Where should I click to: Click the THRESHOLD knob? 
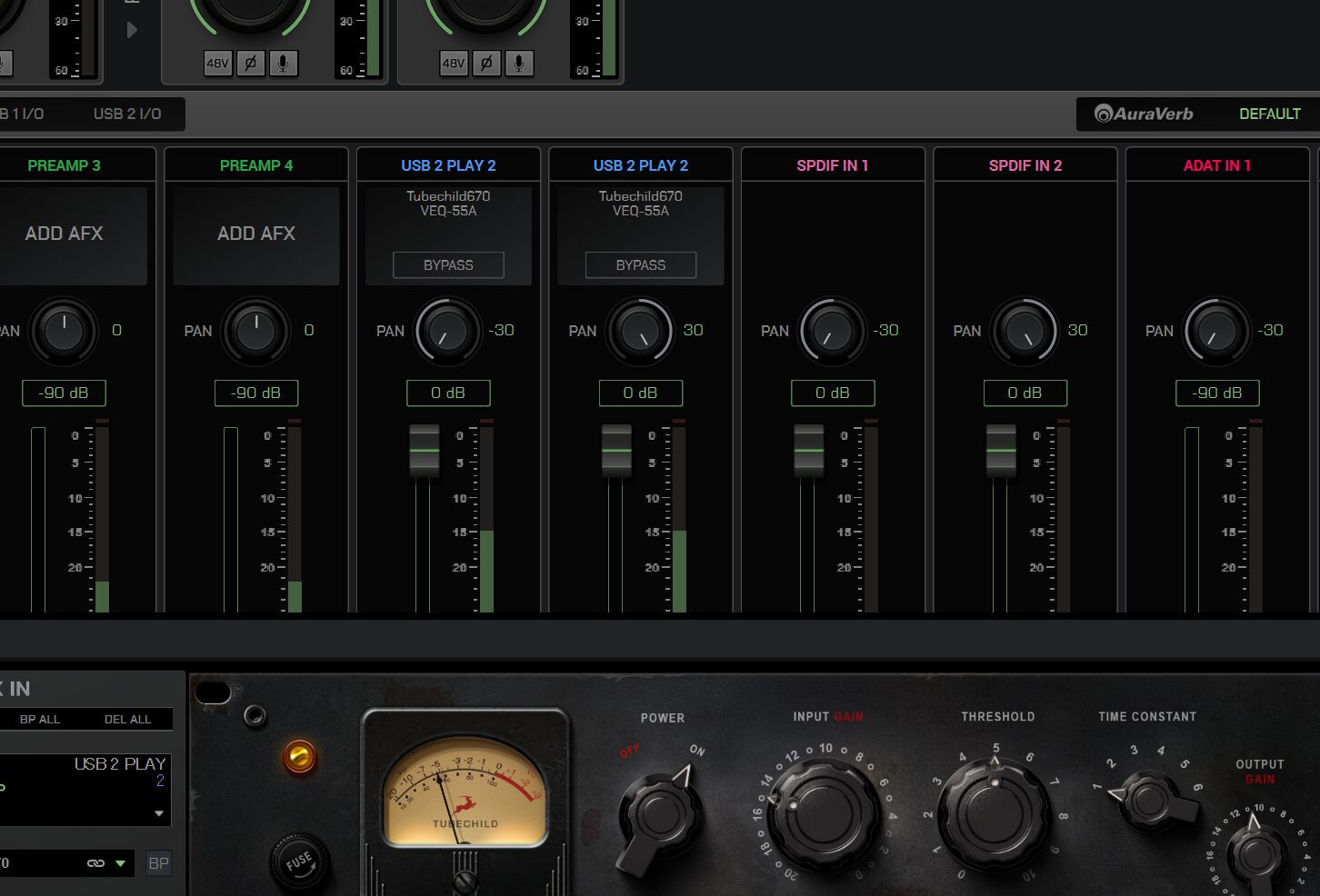click(x=994, y=814)
